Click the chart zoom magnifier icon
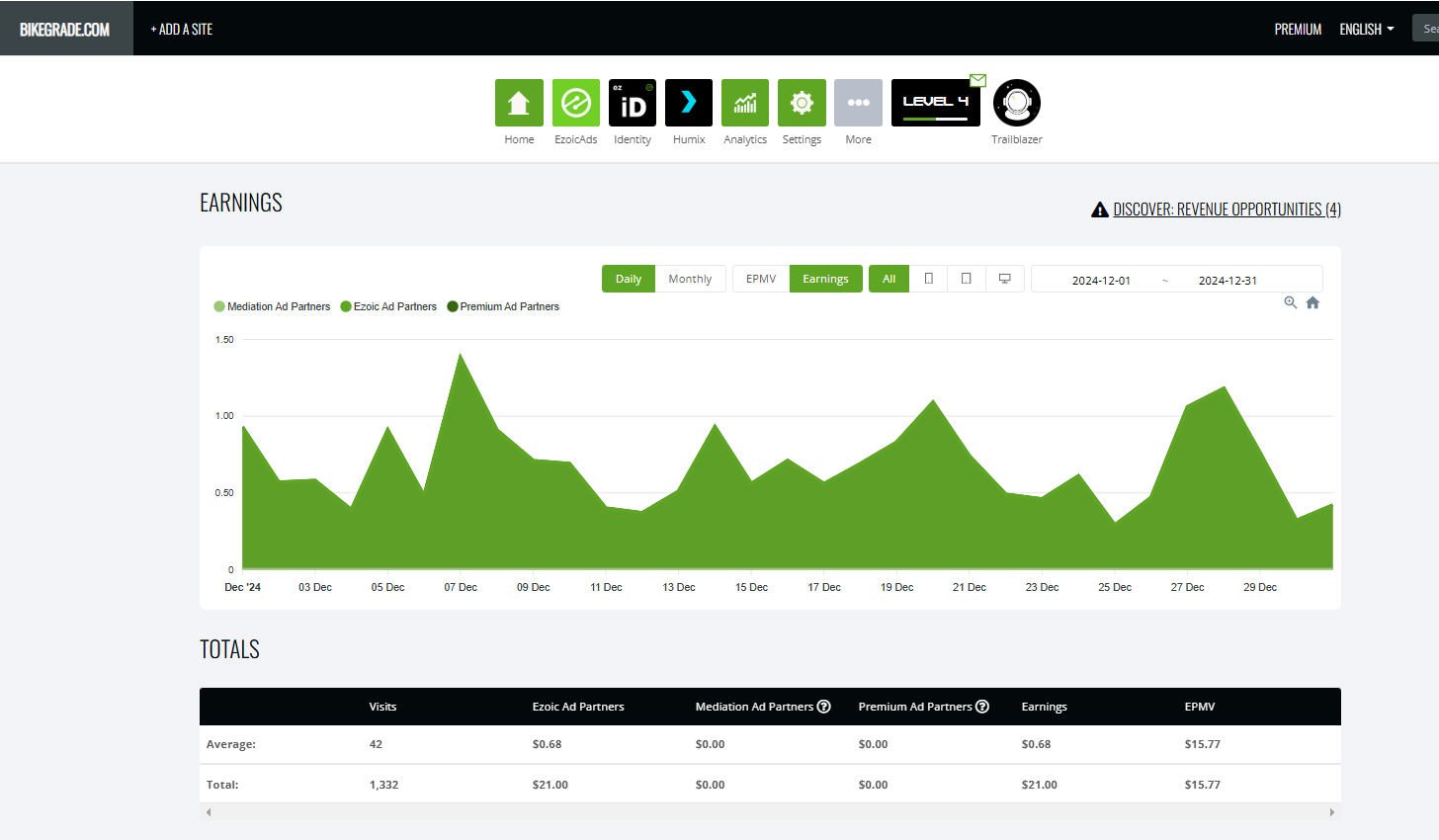Viewport: 1439px width, 840px height. (x=1290, y=302)
